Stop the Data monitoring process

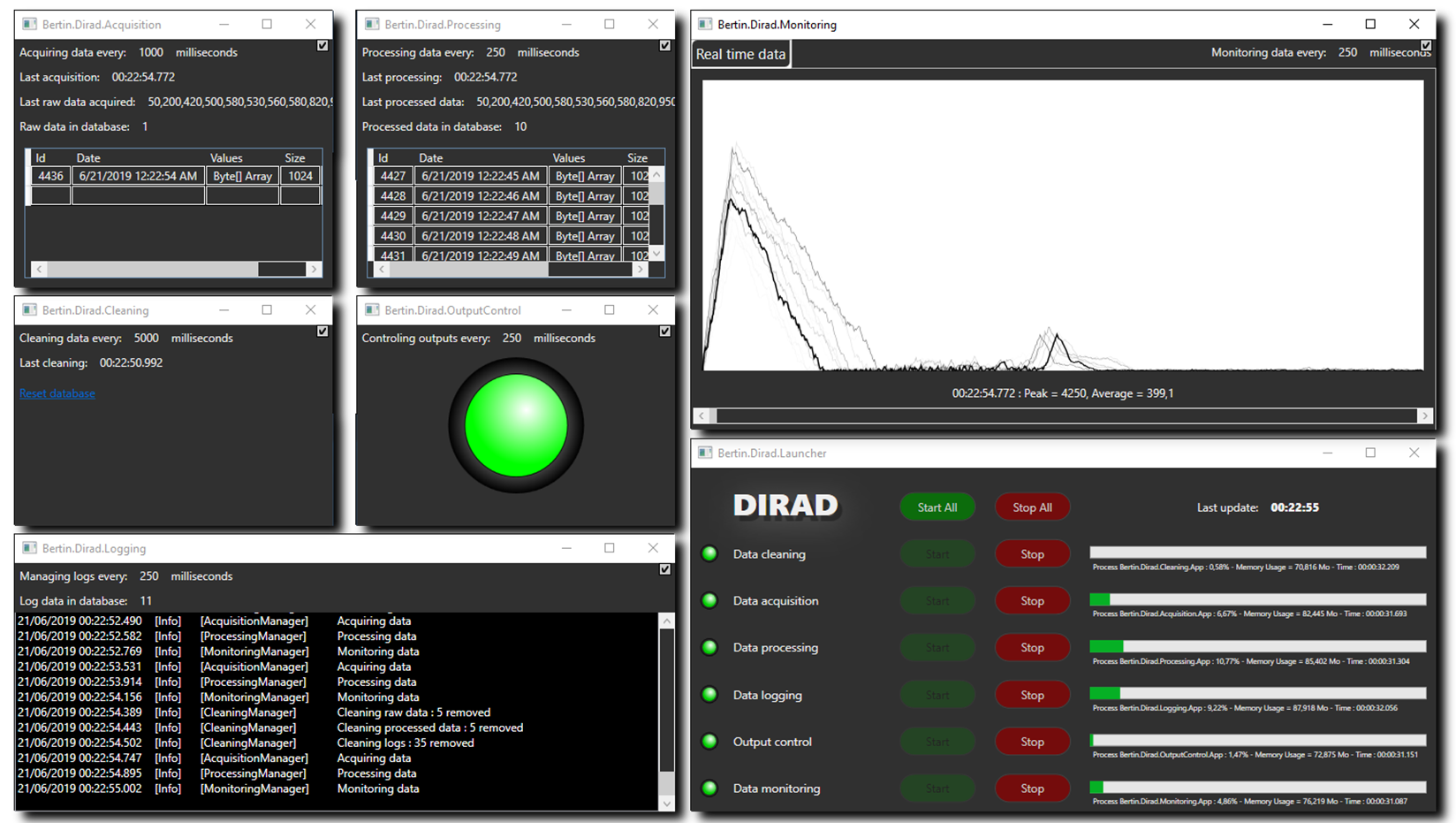pos(1032,789)
